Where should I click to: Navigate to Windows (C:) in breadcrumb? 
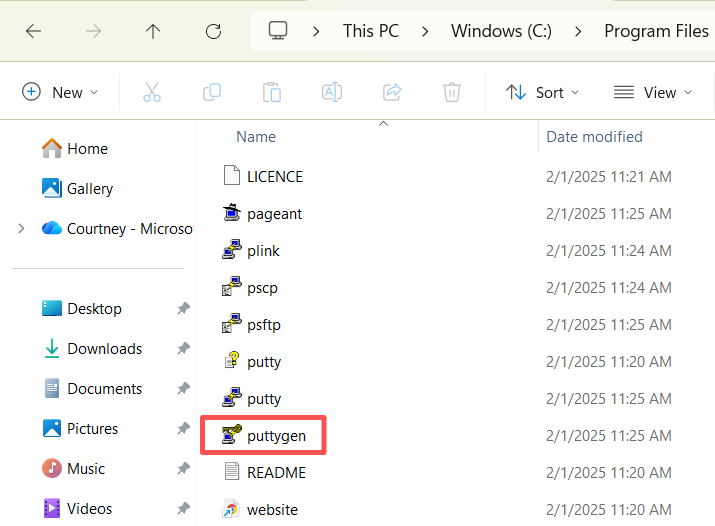coord(501,31)
